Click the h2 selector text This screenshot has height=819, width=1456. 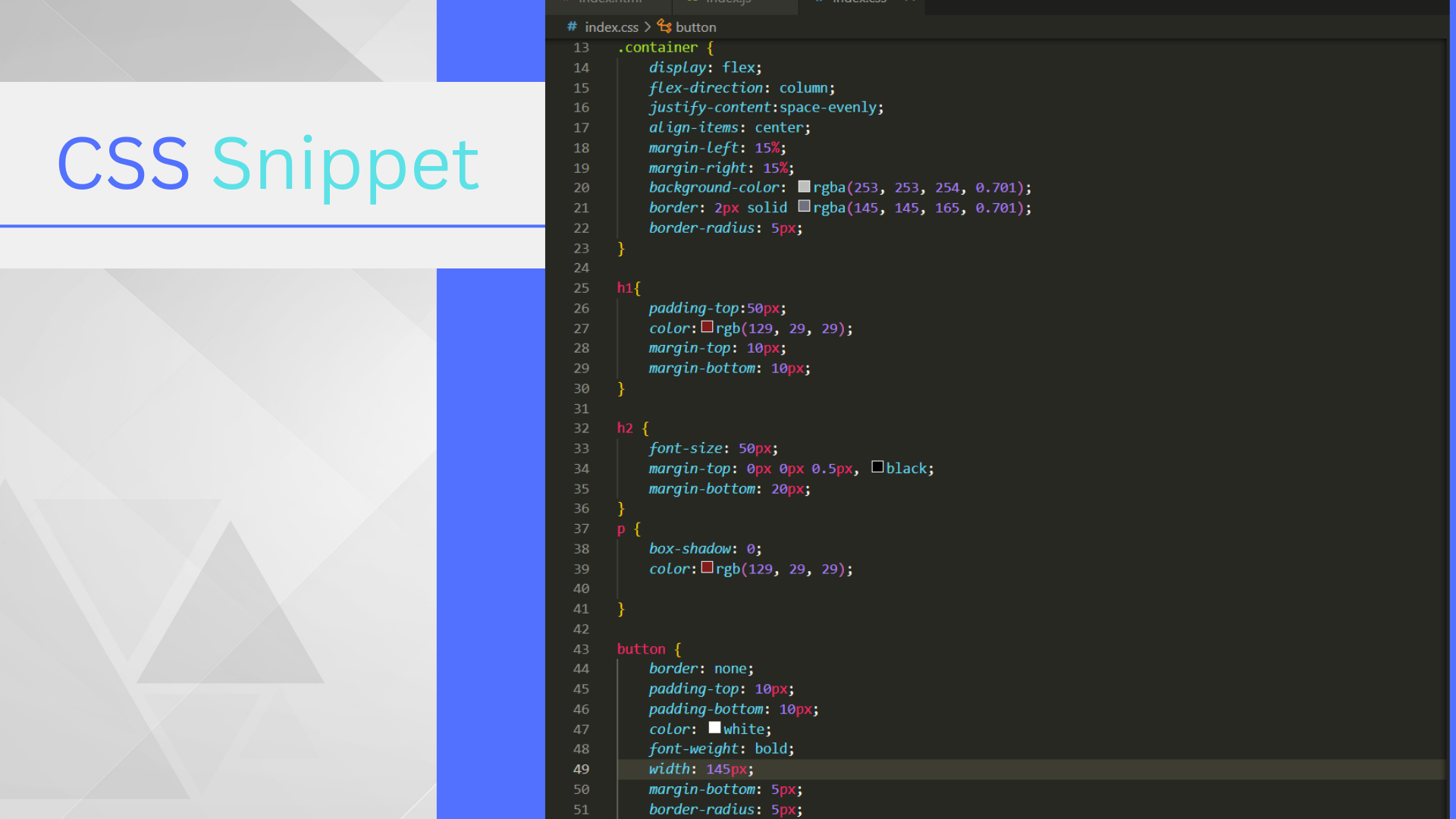click(x=625, y=428)
